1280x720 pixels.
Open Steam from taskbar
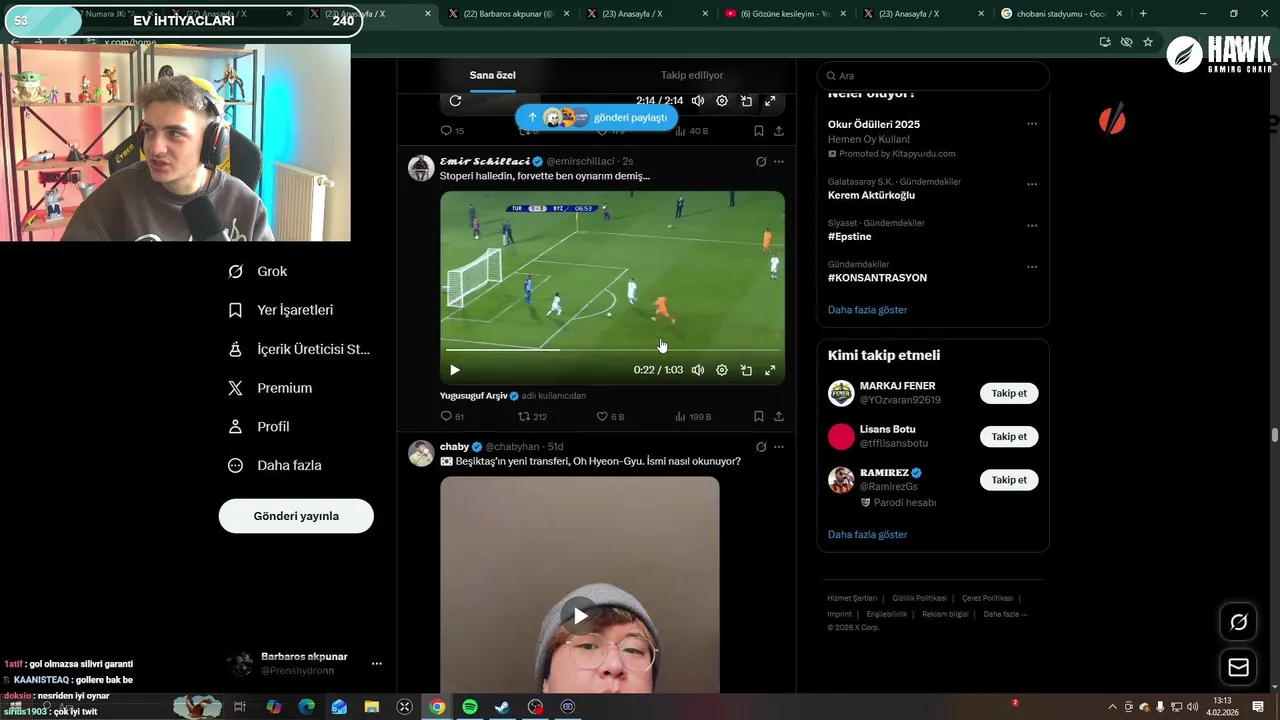[x=502, y=707]
